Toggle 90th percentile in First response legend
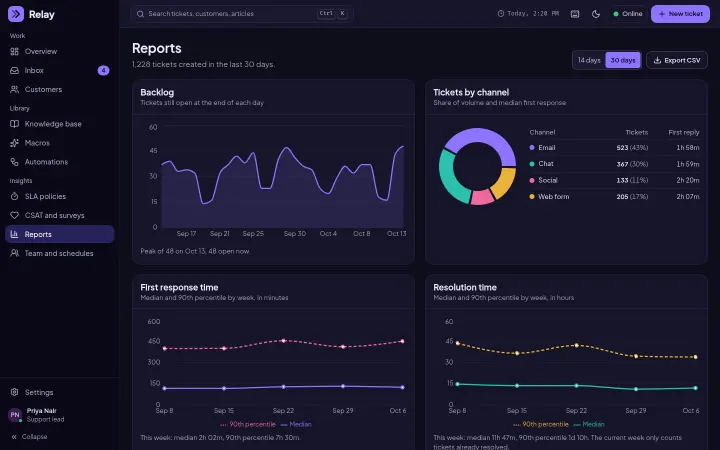This screenshot has height=450, width=720. [x=248, y=424]
